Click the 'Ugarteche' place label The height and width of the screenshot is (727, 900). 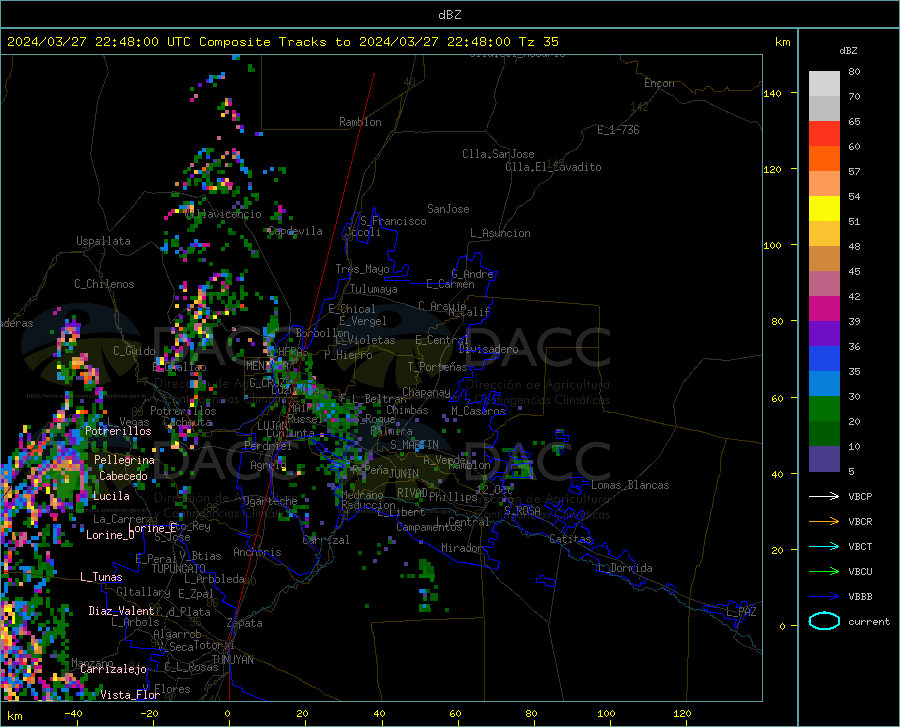[270, 501]
